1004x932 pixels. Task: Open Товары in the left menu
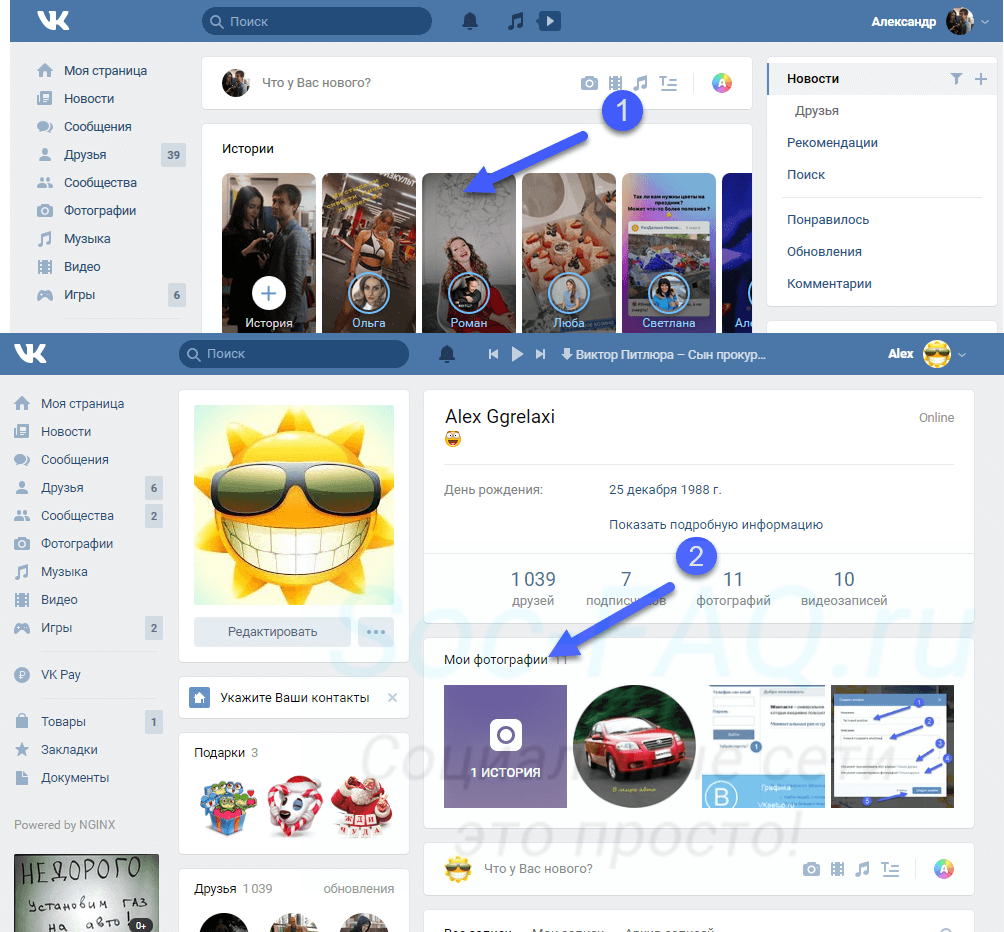63,722
